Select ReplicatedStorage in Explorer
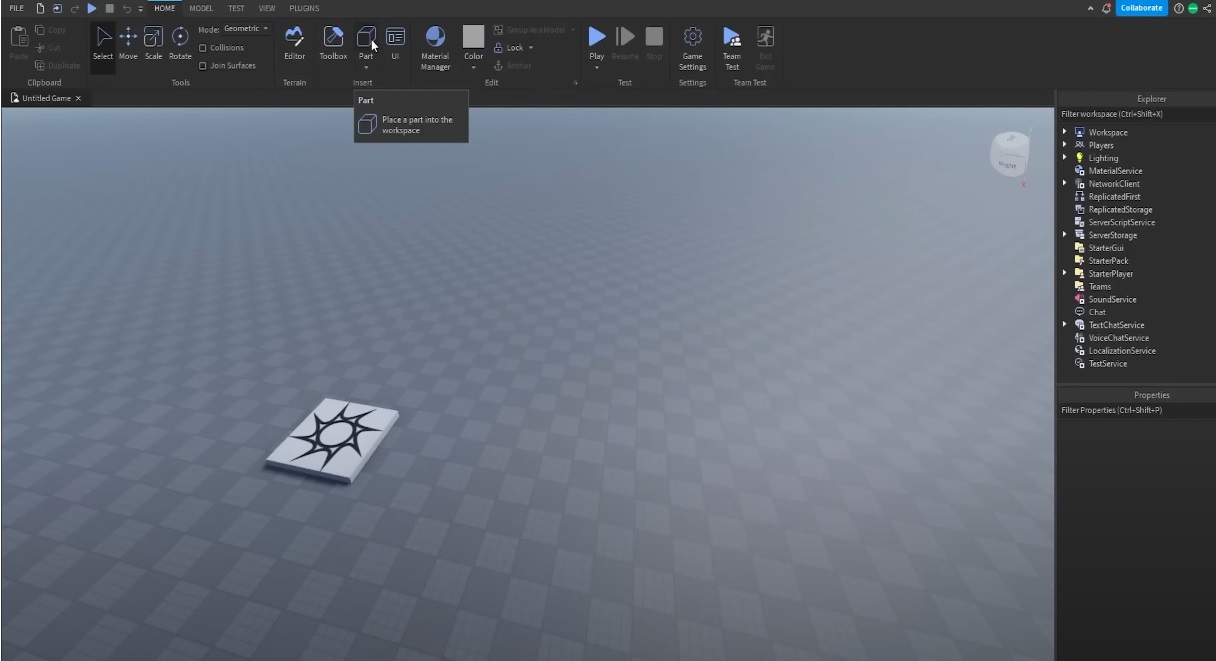This screenshot has height=661, width=1216. tap(1120, 210)
